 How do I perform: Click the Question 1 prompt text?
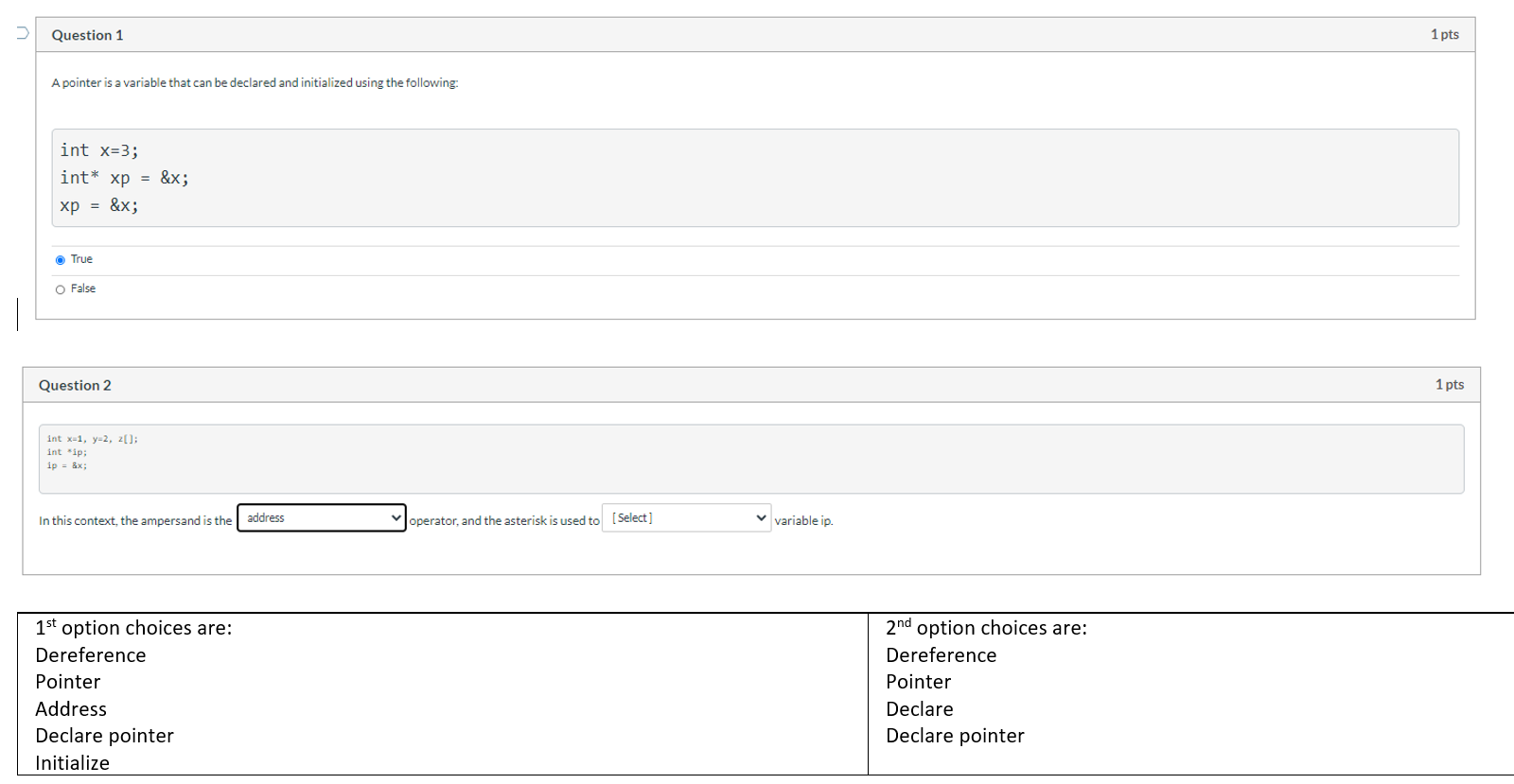tap(255, 83)
